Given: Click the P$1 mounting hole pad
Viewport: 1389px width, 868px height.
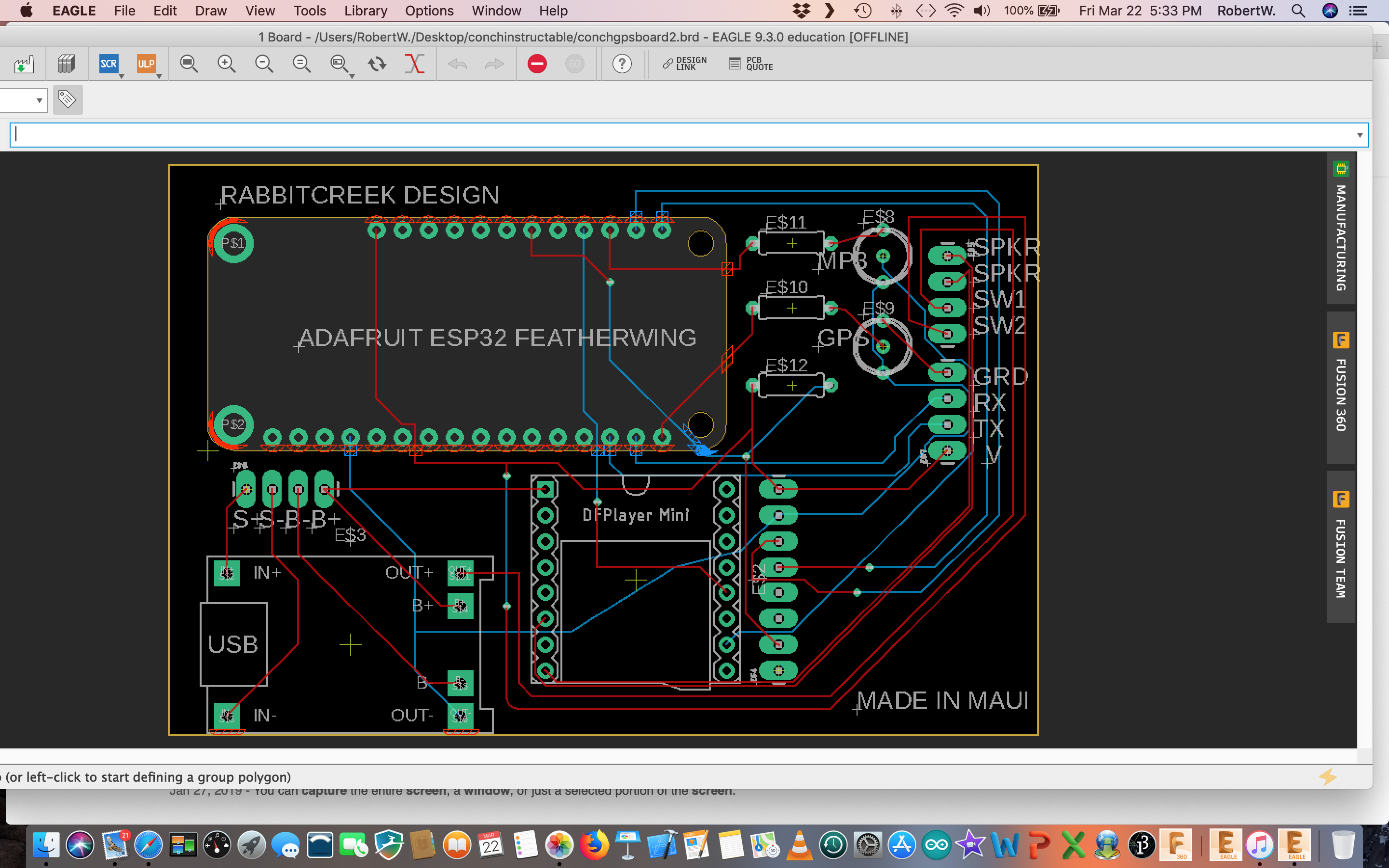Looking at the screenshot, I should click(x=233, y=243).
